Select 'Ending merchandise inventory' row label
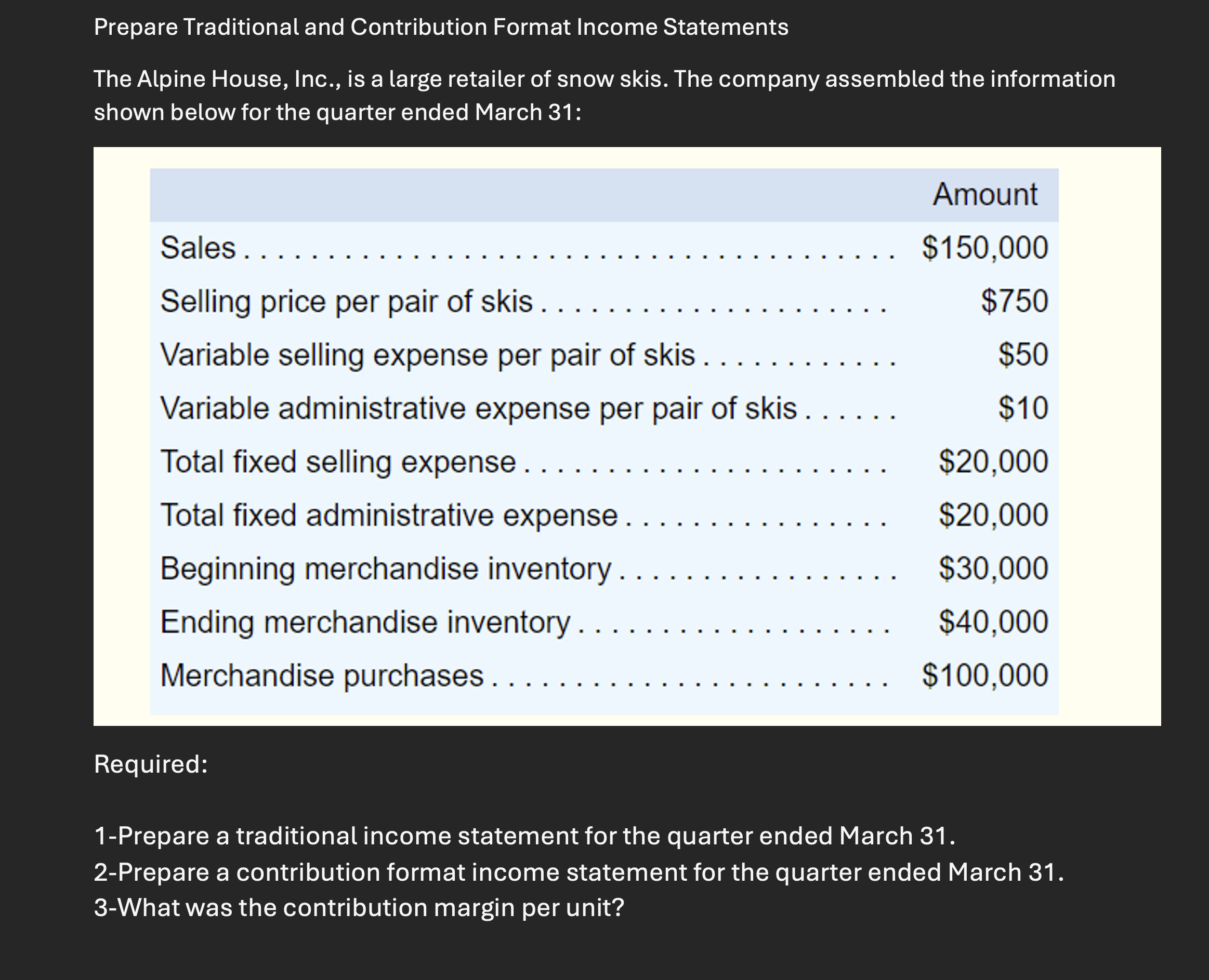Viewport: 1209px width, 980px height. pyautogui.click(x=365, y=622)
